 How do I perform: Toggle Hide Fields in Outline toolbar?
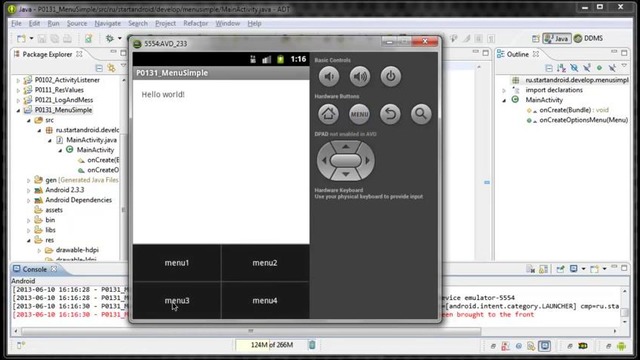click(x=574, y=68)
